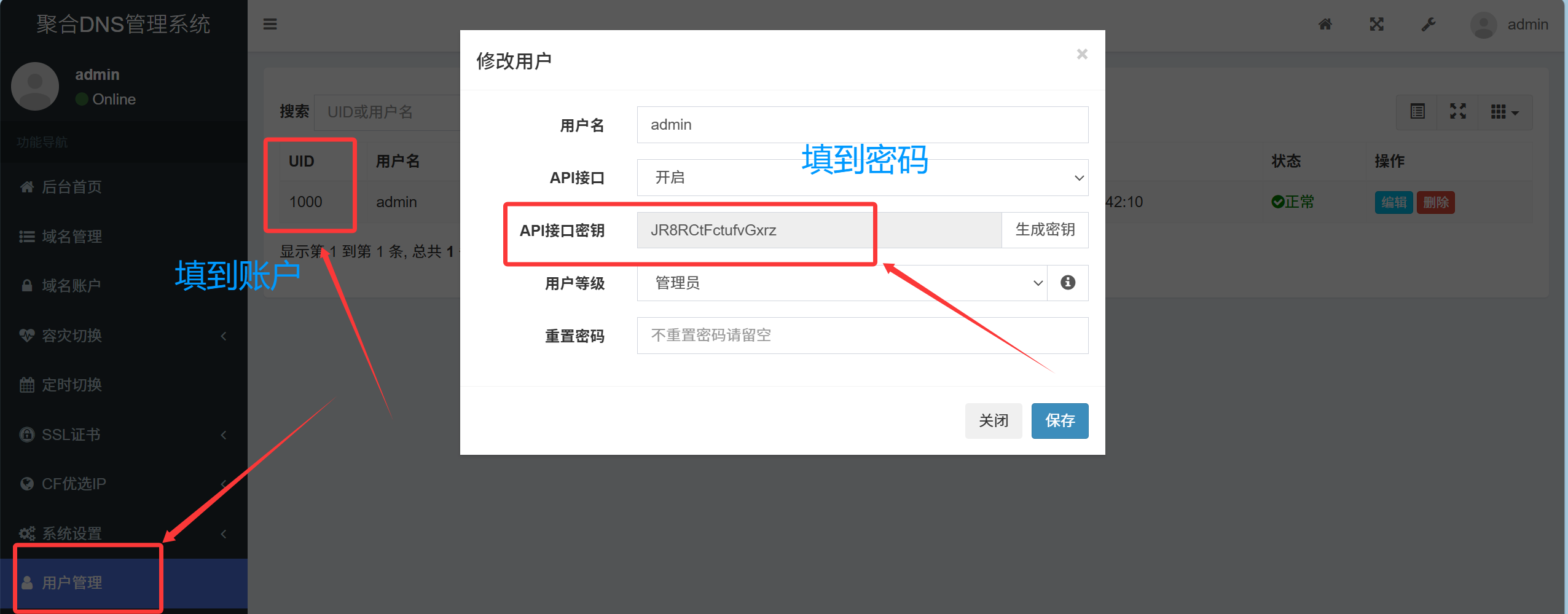The width and height of the screenshot is (1568, 614).
Task: Click the home icon in top bar
Action: pyautogui.click(x=1325, y=25)
